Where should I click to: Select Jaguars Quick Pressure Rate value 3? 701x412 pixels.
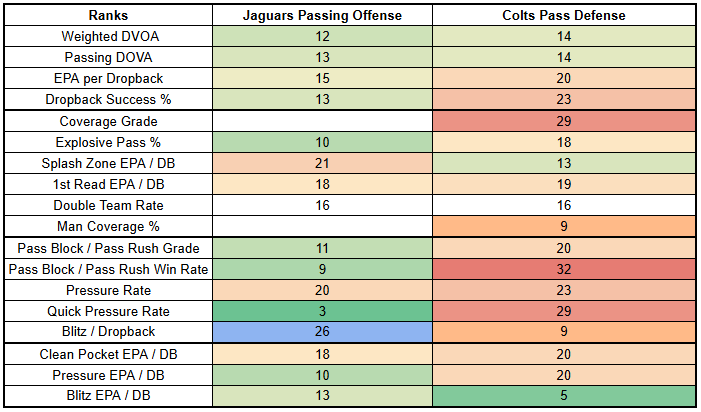323,312
